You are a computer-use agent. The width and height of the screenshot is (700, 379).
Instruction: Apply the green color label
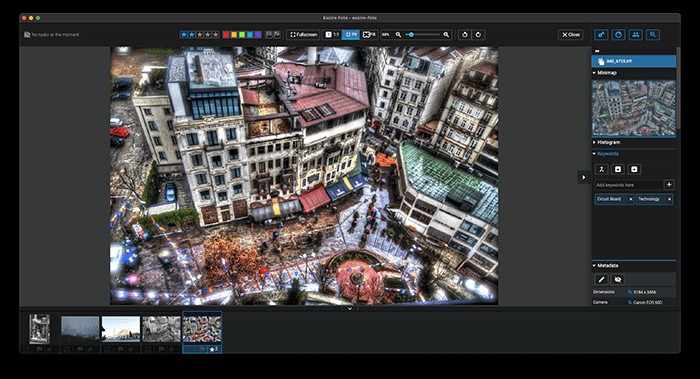tap(242, 35)
